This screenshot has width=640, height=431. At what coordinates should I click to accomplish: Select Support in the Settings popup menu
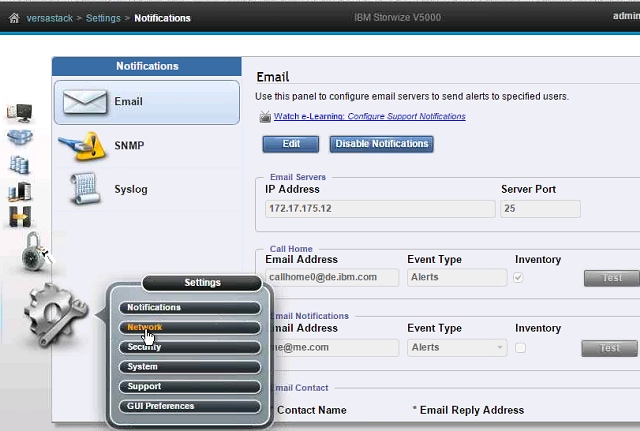coord(190,387)
